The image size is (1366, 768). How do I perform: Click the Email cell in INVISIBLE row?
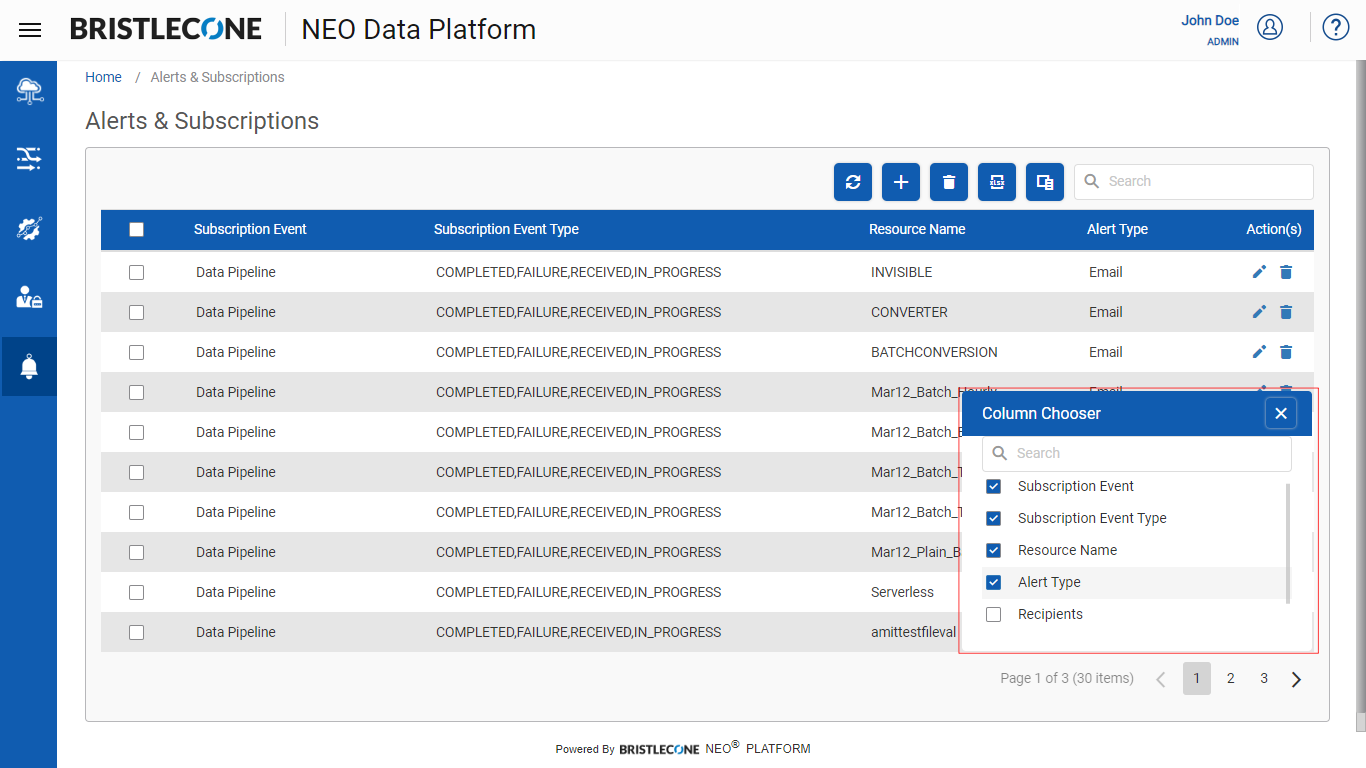1105,272
